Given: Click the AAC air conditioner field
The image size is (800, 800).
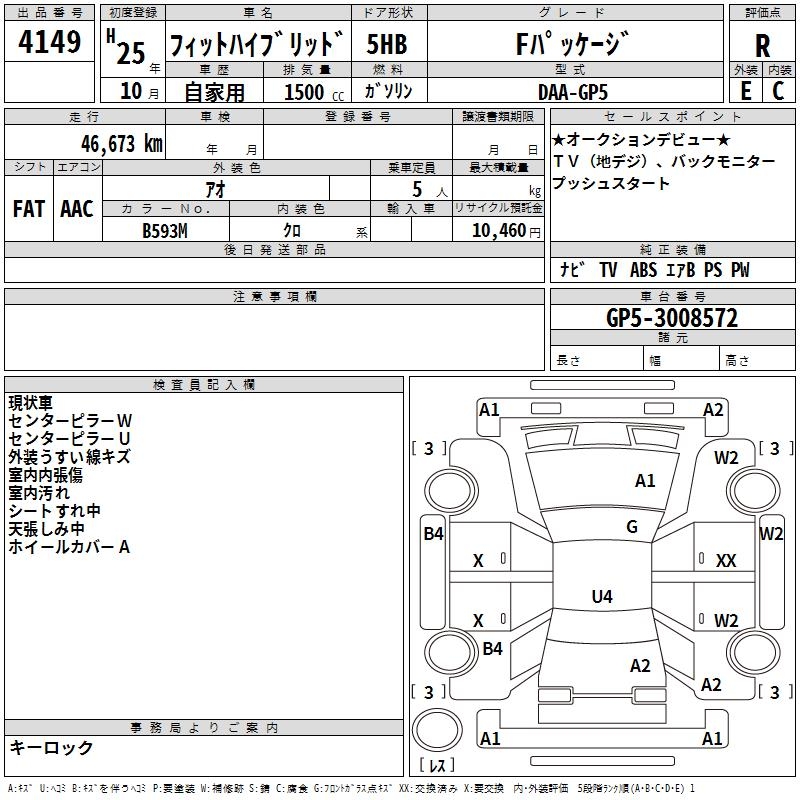Looking at the screenshot, I should 77,209.
